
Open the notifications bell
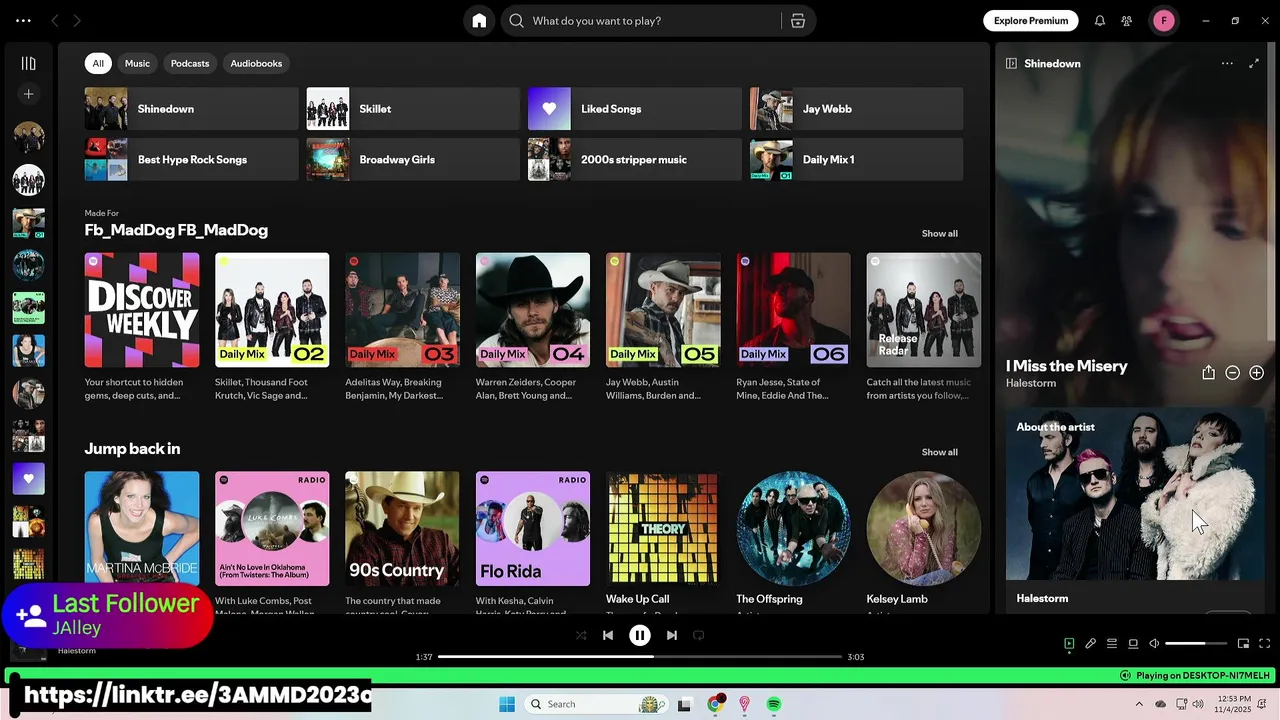tap(1100, 21)
